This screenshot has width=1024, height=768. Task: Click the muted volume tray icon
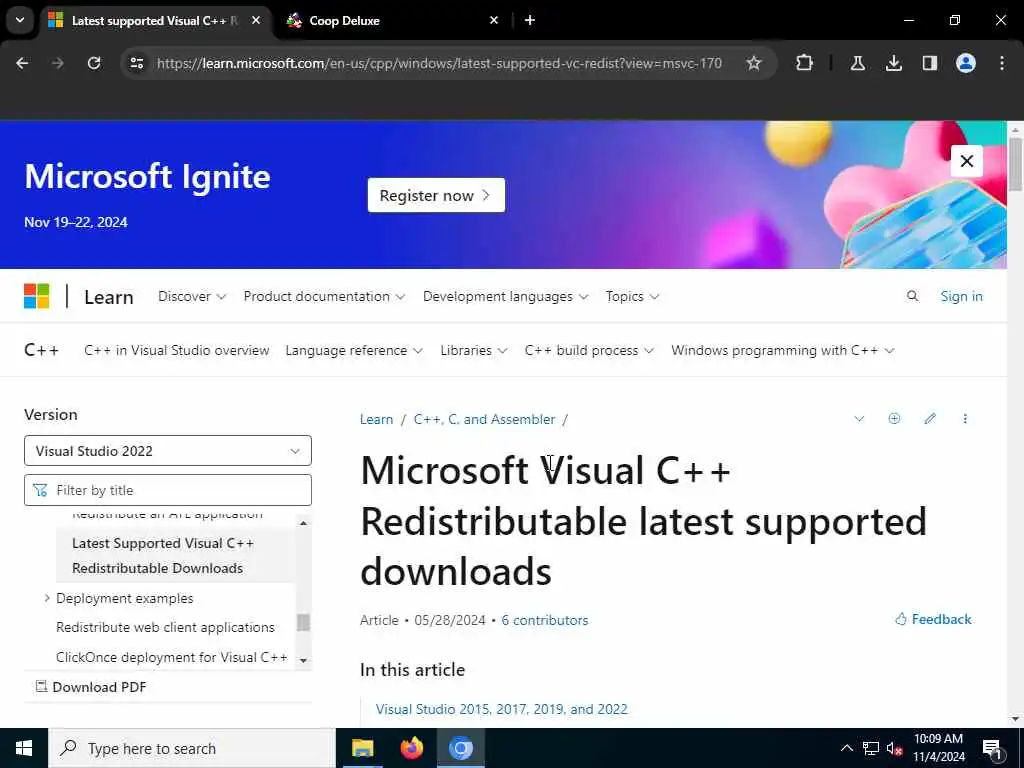point(895,748)
